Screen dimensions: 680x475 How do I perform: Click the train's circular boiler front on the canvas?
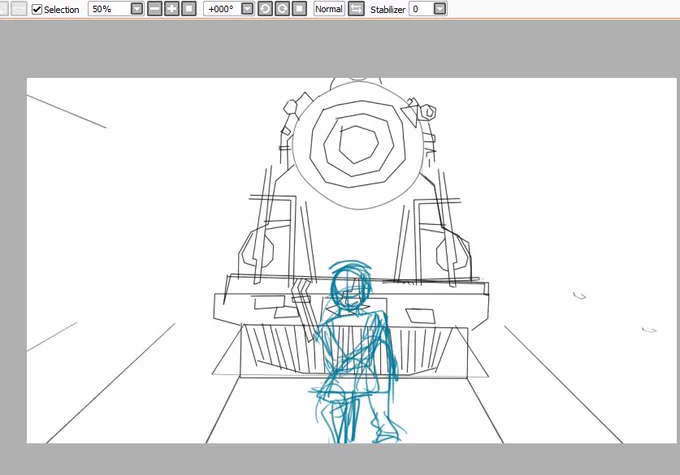tap(357, 144)
